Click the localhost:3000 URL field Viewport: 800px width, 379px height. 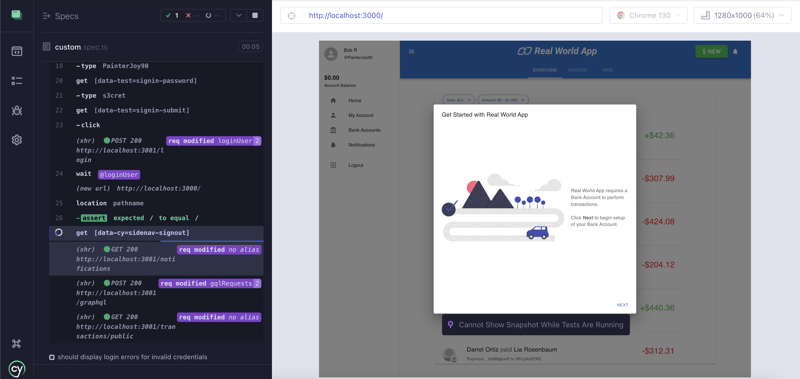coord(453,15)
